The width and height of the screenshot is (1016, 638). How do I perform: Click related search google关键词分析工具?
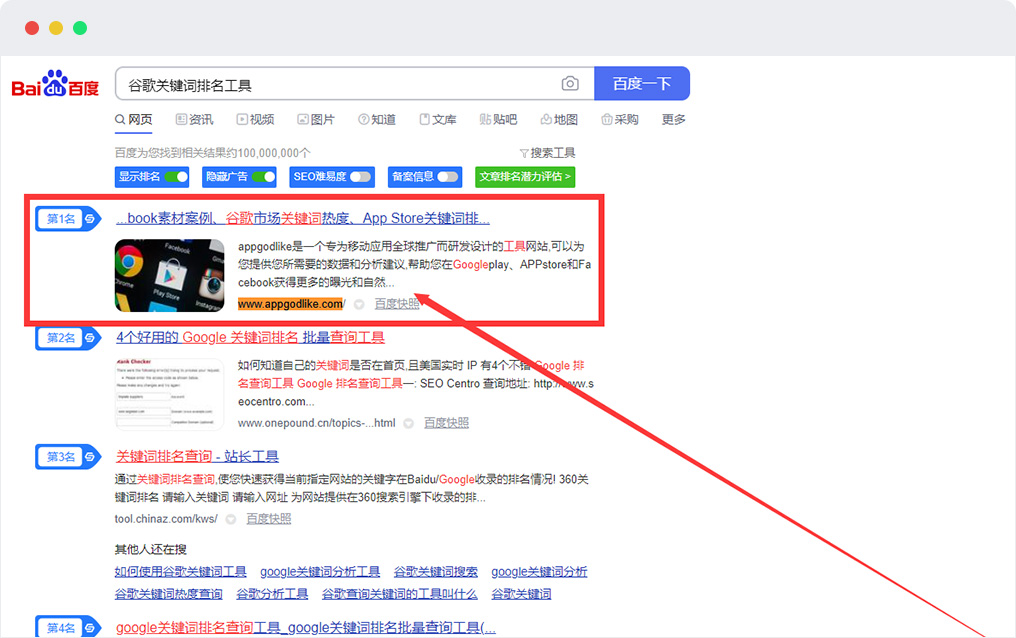tap(320, 571)
